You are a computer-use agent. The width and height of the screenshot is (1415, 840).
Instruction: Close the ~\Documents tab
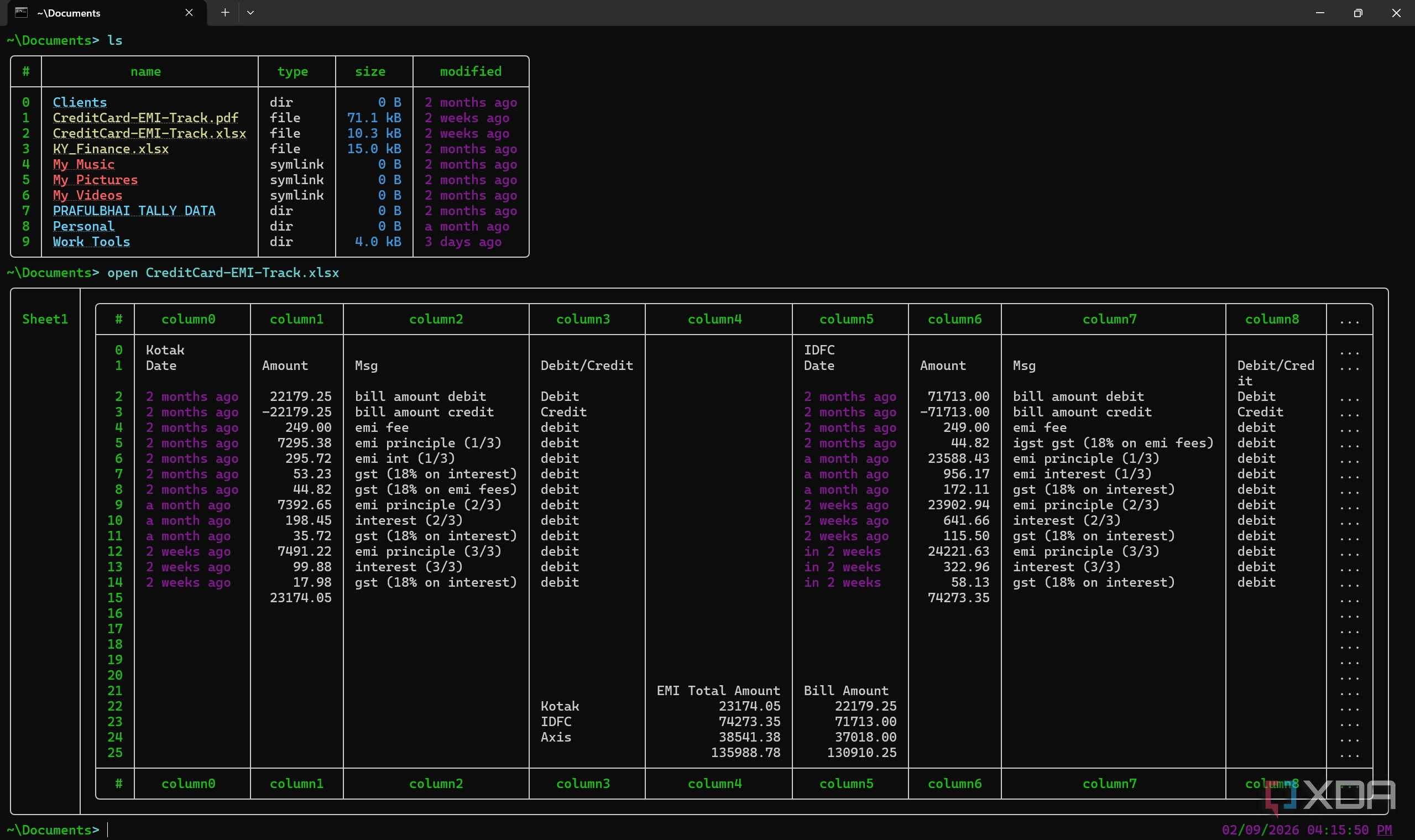pos(189,13)
